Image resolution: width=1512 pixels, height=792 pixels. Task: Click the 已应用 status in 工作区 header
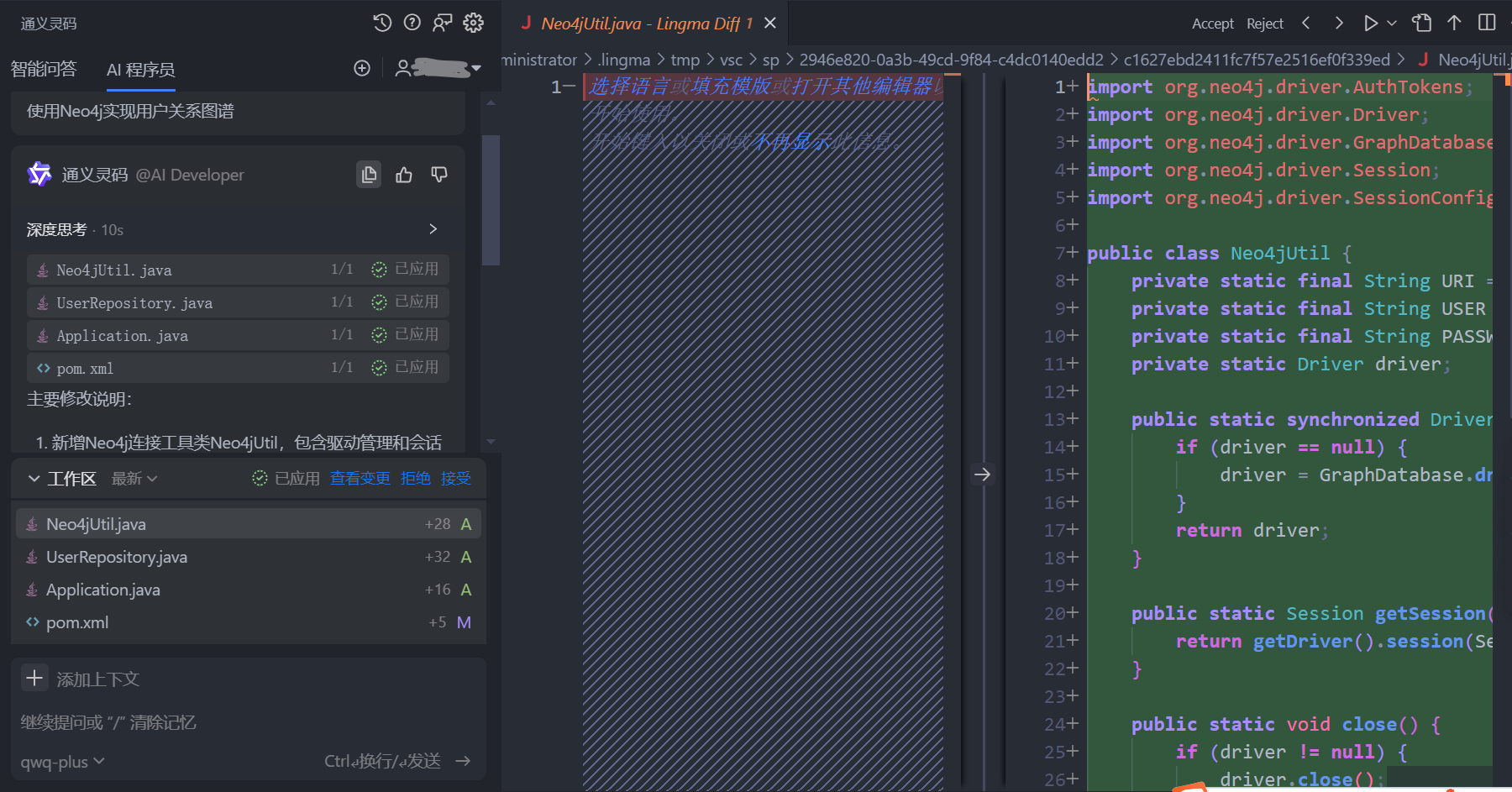click(286, 479)
